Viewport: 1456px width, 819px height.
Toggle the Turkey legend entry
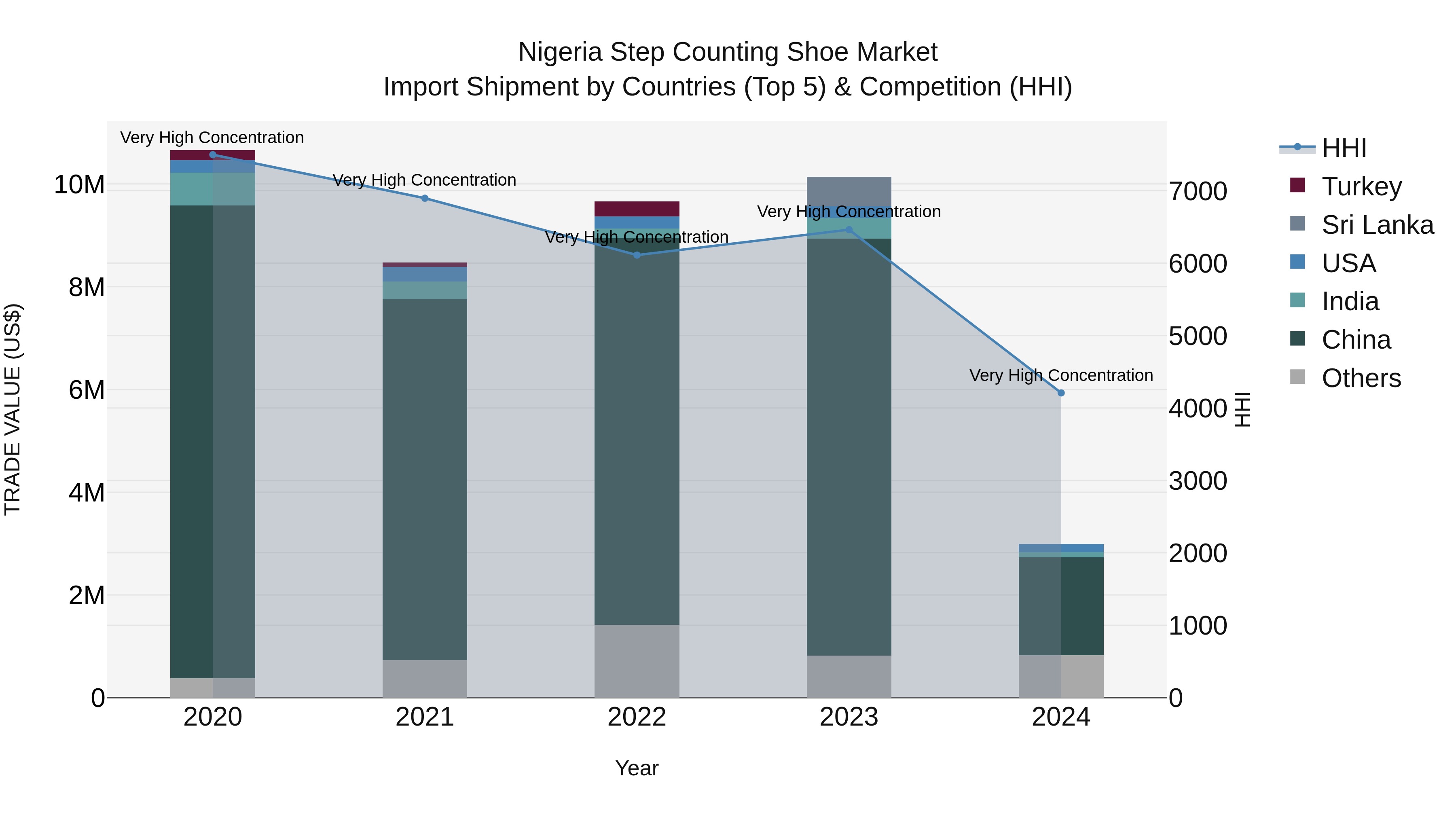[x=1346, y=186]
